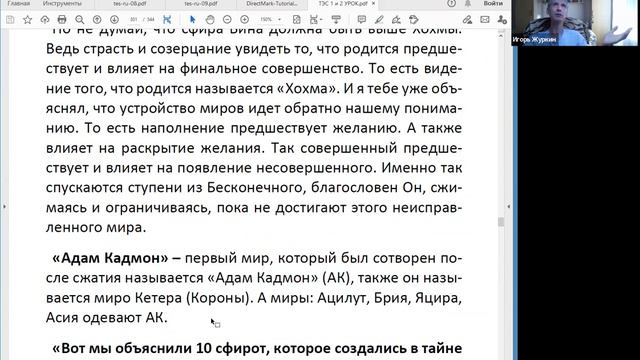This screenshot has width=640, height=360.
Task: Open the notifications bell
Action: pos(468,4)
